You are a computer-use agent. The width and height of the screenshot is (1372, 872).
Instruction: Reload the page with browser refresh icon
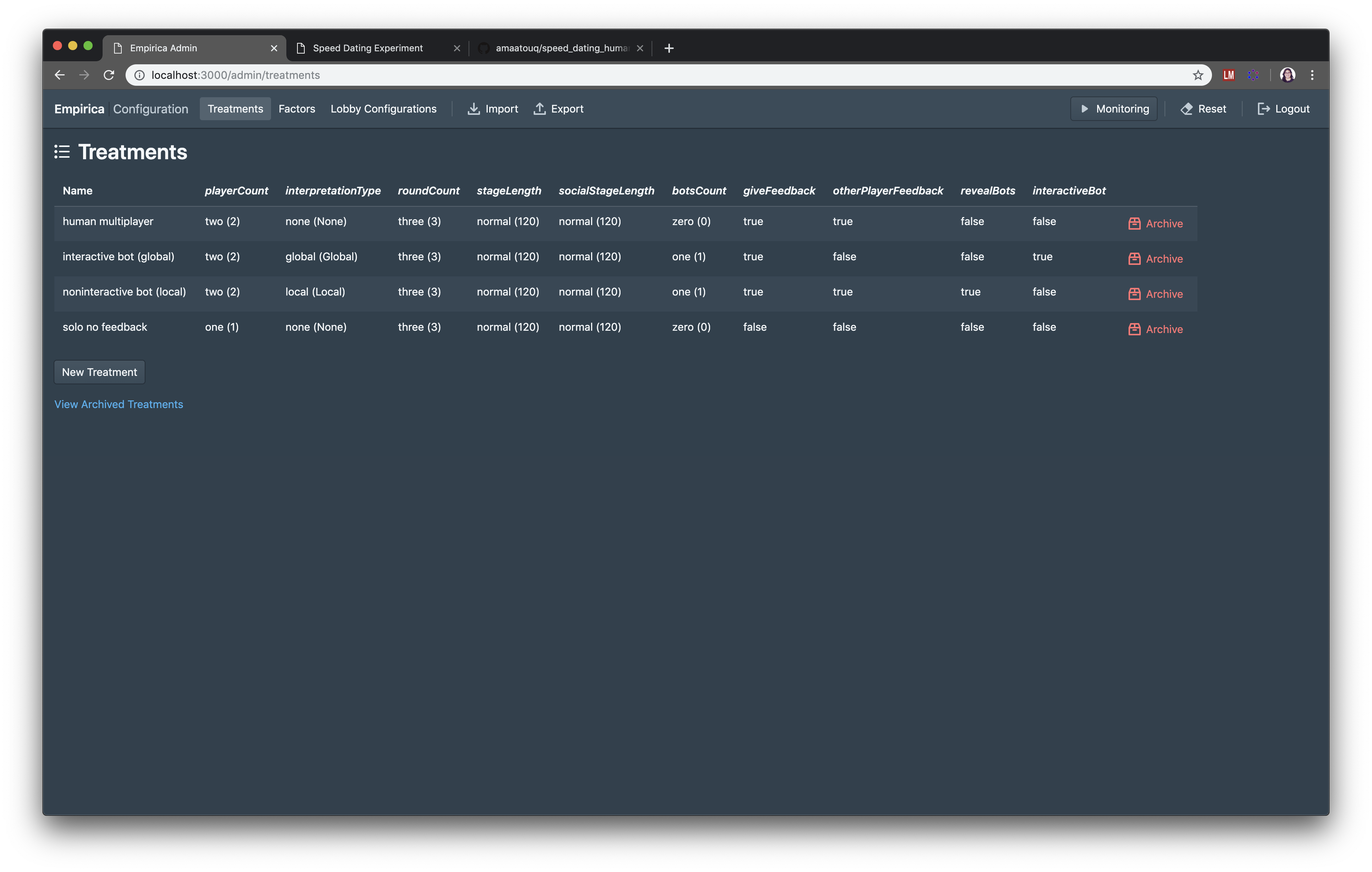pyautogui.click(x=109, y=75)
